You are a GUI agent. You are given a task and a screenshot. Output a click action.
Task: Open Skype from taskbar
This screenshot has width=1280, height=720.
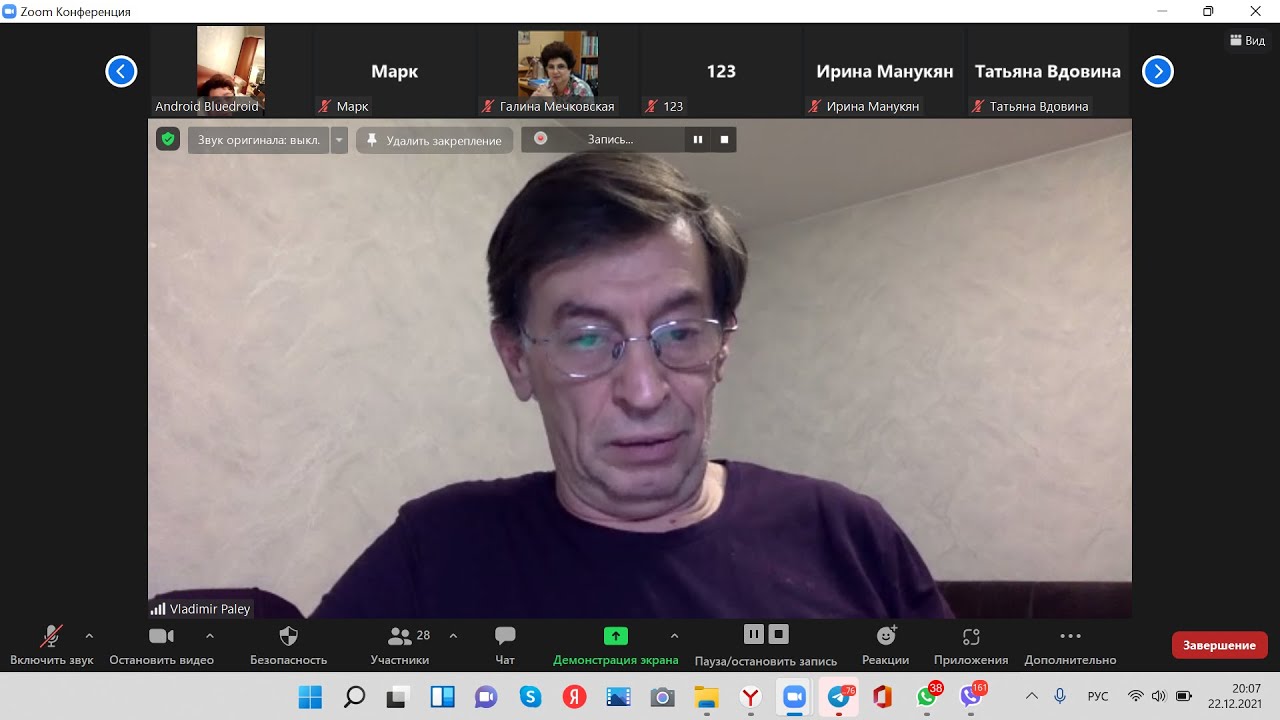(x=530, y=697)
